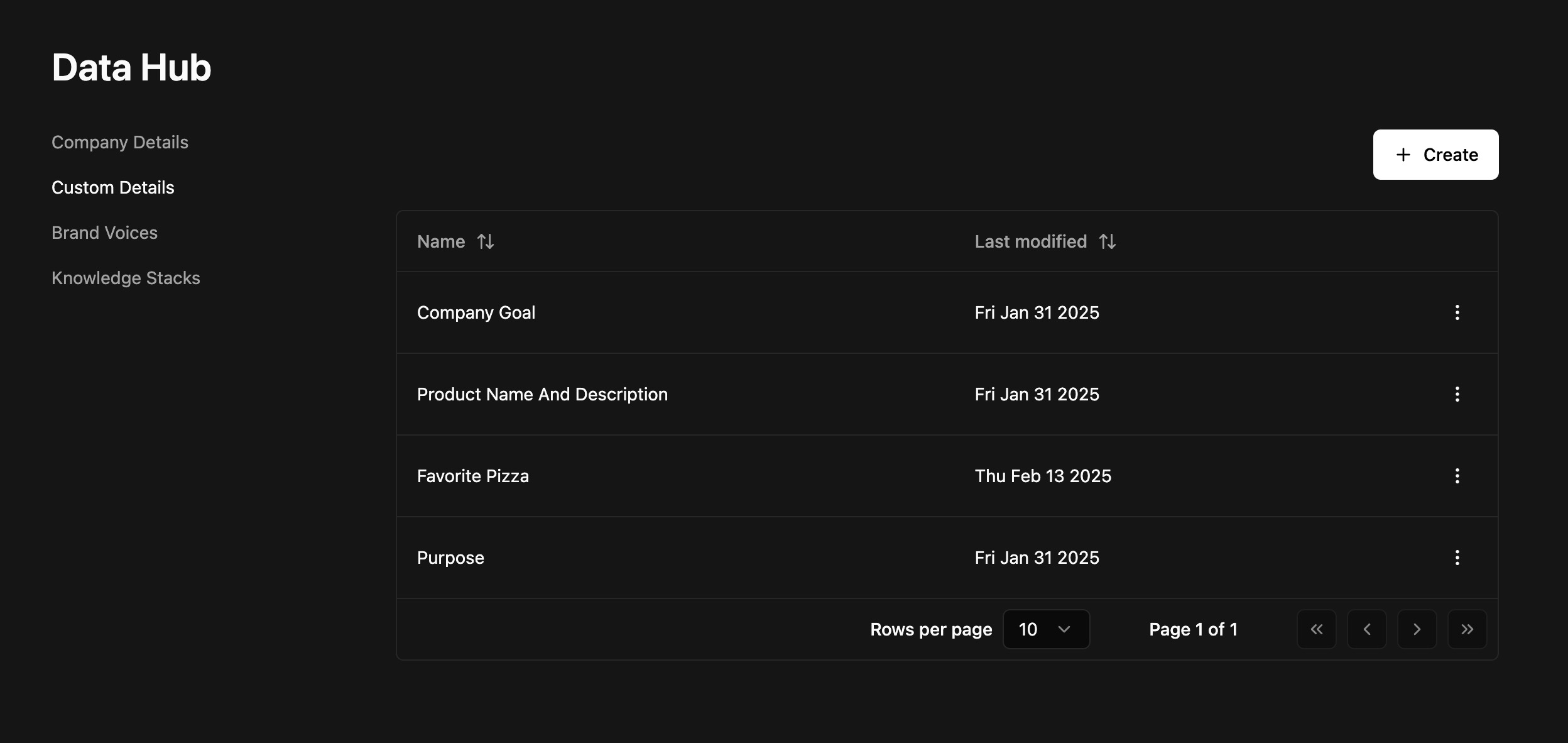Open the Company Goal row's three-dot menu
1568x743 pixels.
(1457, 312)
